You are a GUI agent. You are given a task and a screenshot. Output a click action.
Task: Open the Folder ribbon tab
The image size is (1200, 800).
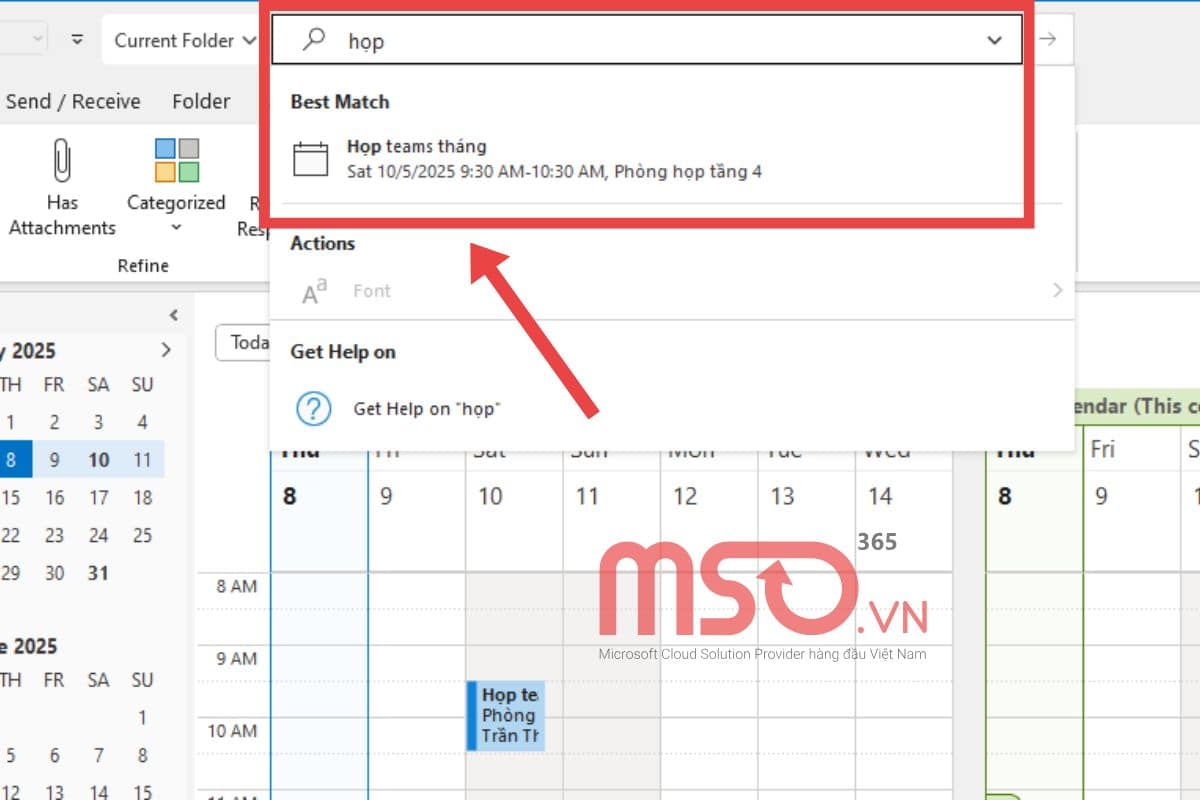201,101
